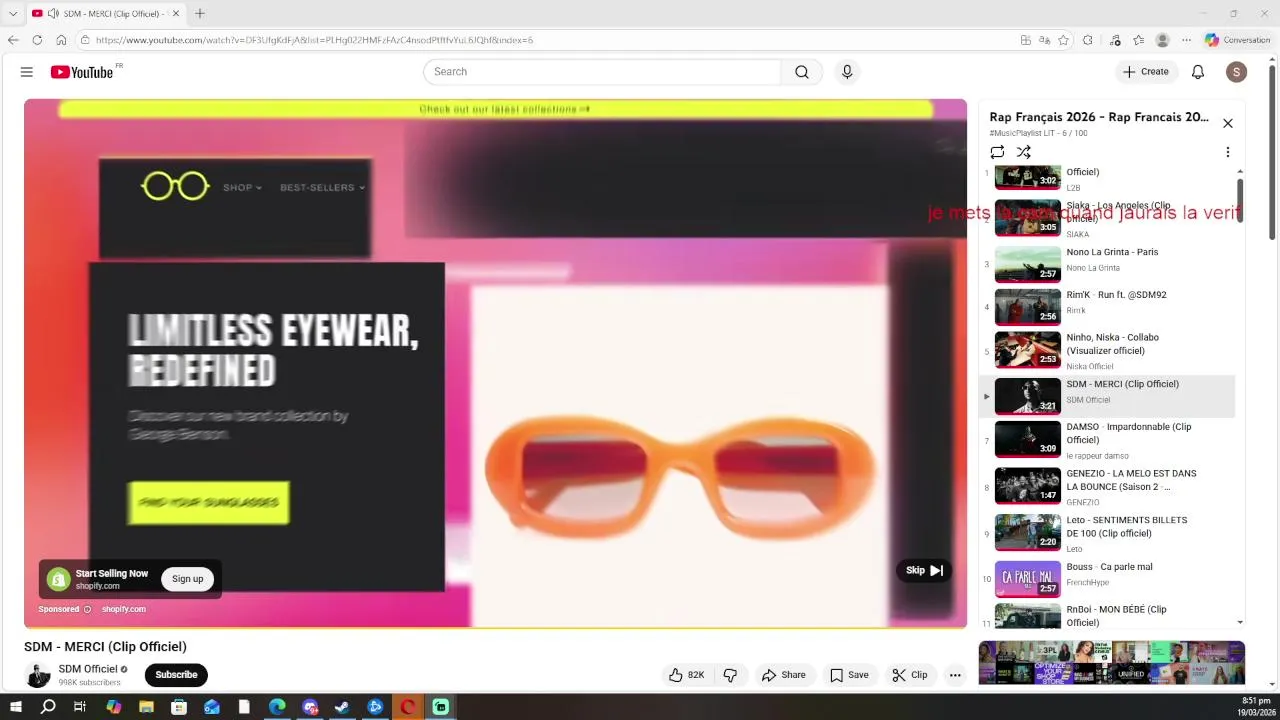Open Copilot Conversation pane

(x=1238, y=40)
